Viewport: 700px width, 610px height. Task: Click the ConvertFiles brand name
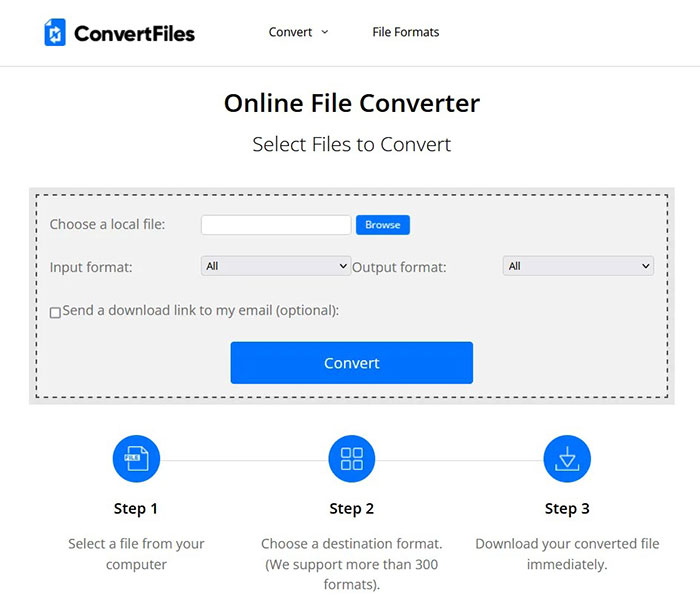[134, 33]
